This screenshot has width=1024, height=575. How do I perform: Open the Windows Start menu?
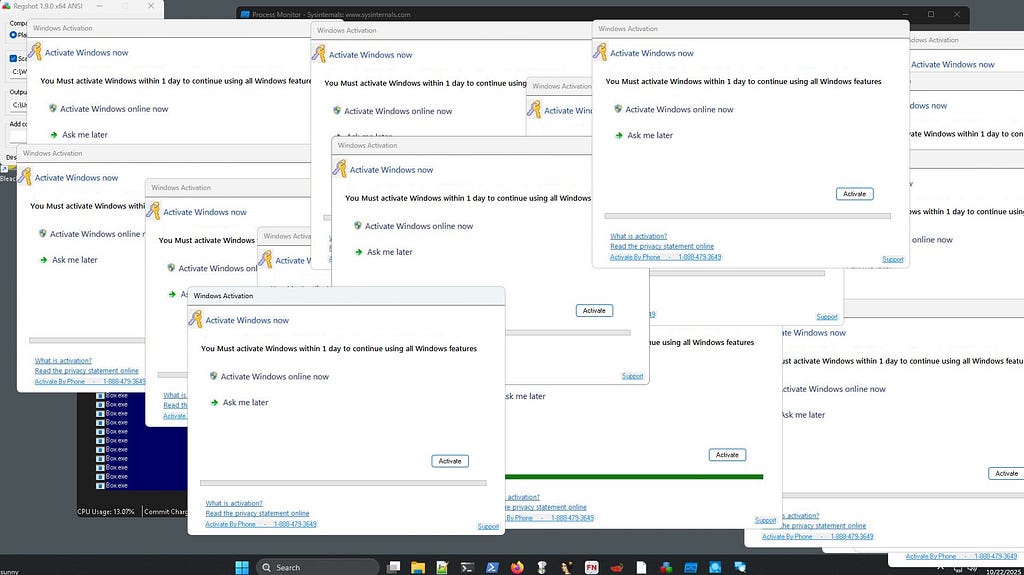242,567
